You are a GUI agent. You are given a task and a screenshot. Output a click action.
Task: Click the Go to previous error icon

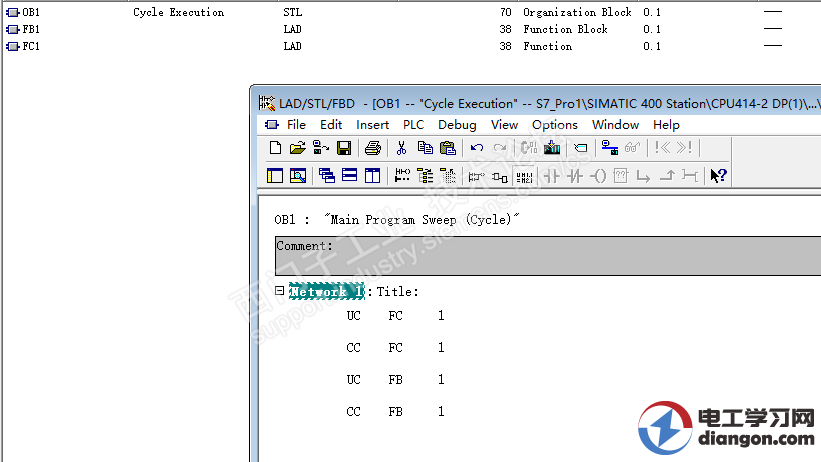tap(662, 148)
